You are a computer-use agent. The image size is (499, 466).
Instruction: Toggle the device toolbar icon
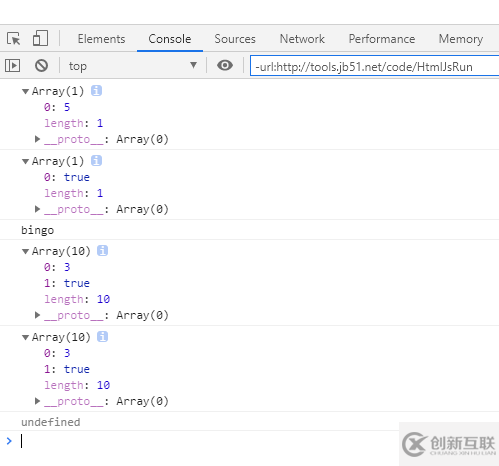click(x=40, y=38)
